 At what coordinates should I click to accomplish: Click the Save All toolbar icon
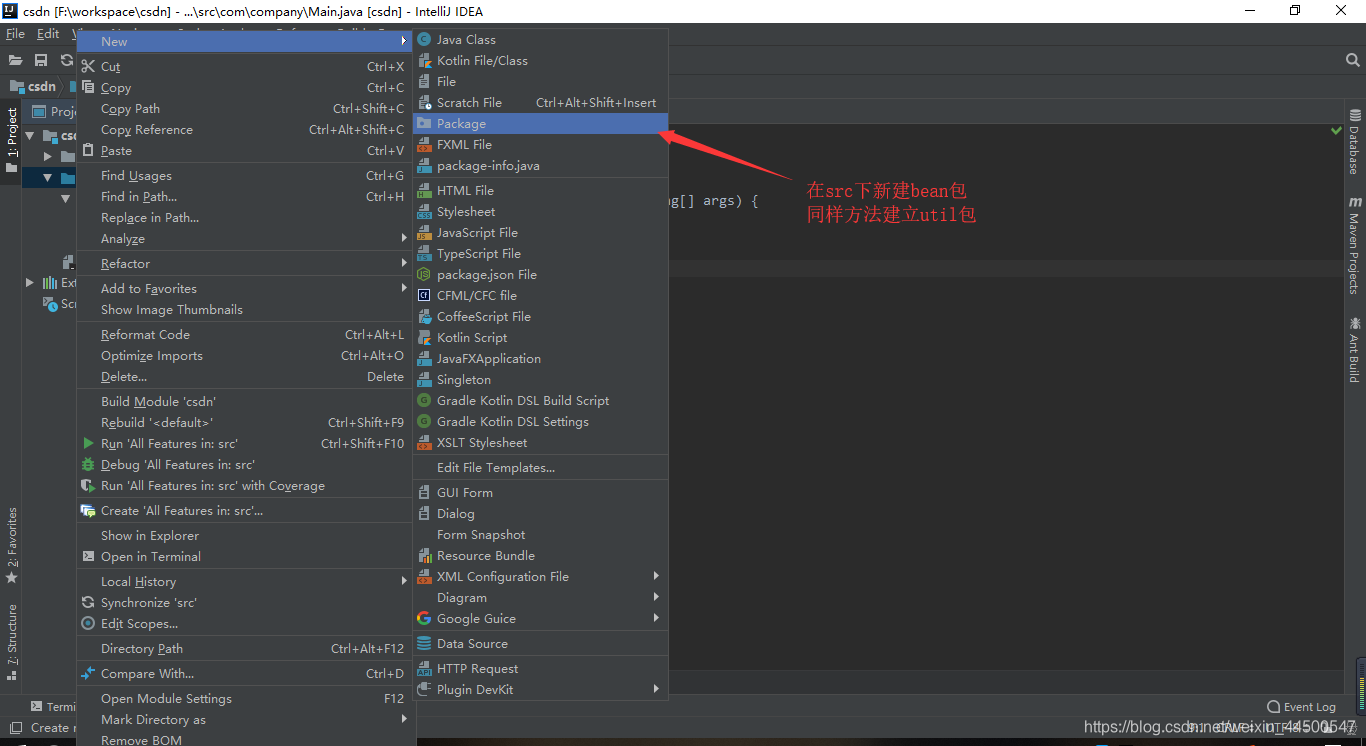tap(41, 60)
